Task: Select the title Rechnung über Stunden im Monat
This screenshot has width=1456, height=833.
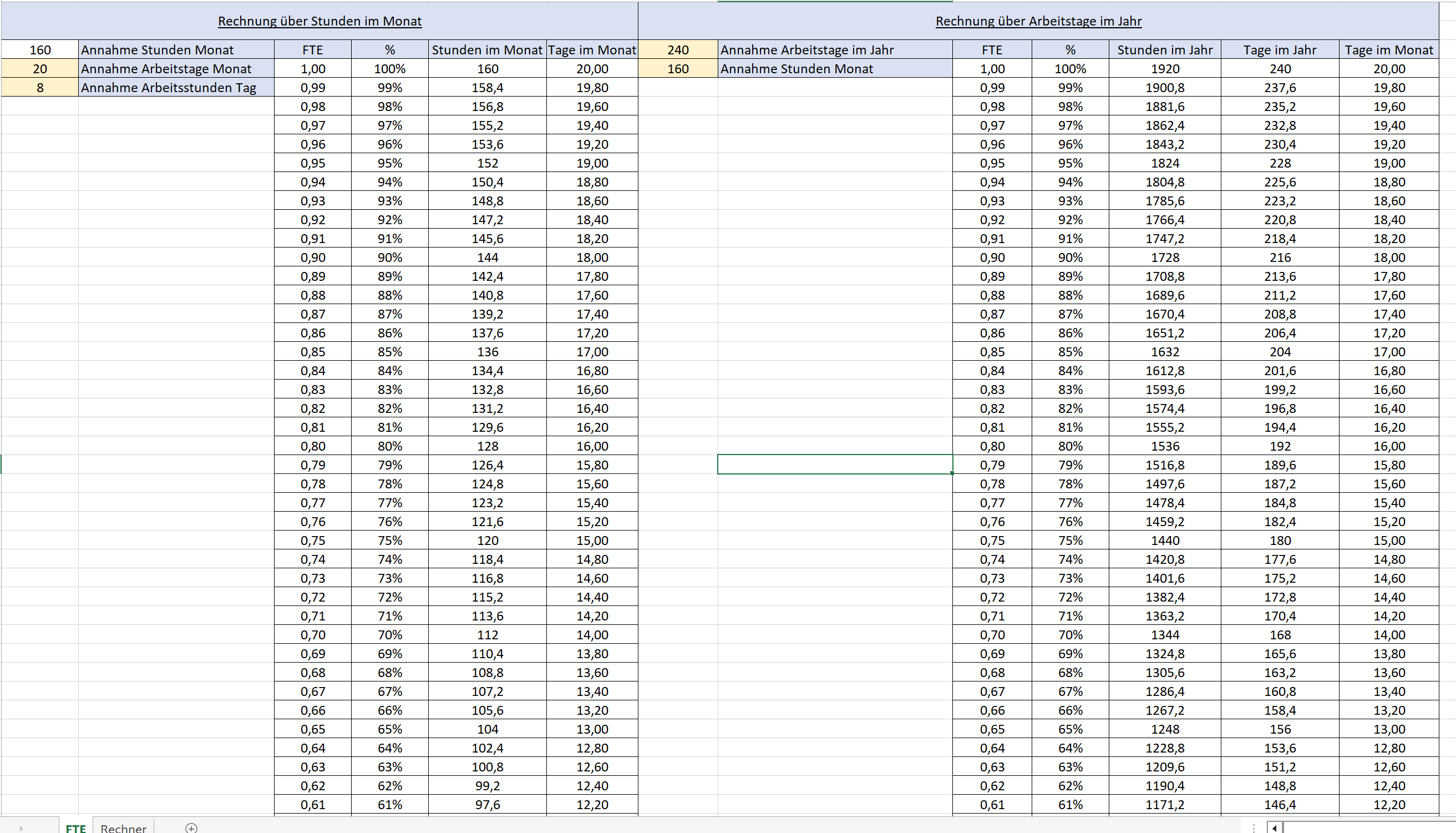Action: [319, 21]
